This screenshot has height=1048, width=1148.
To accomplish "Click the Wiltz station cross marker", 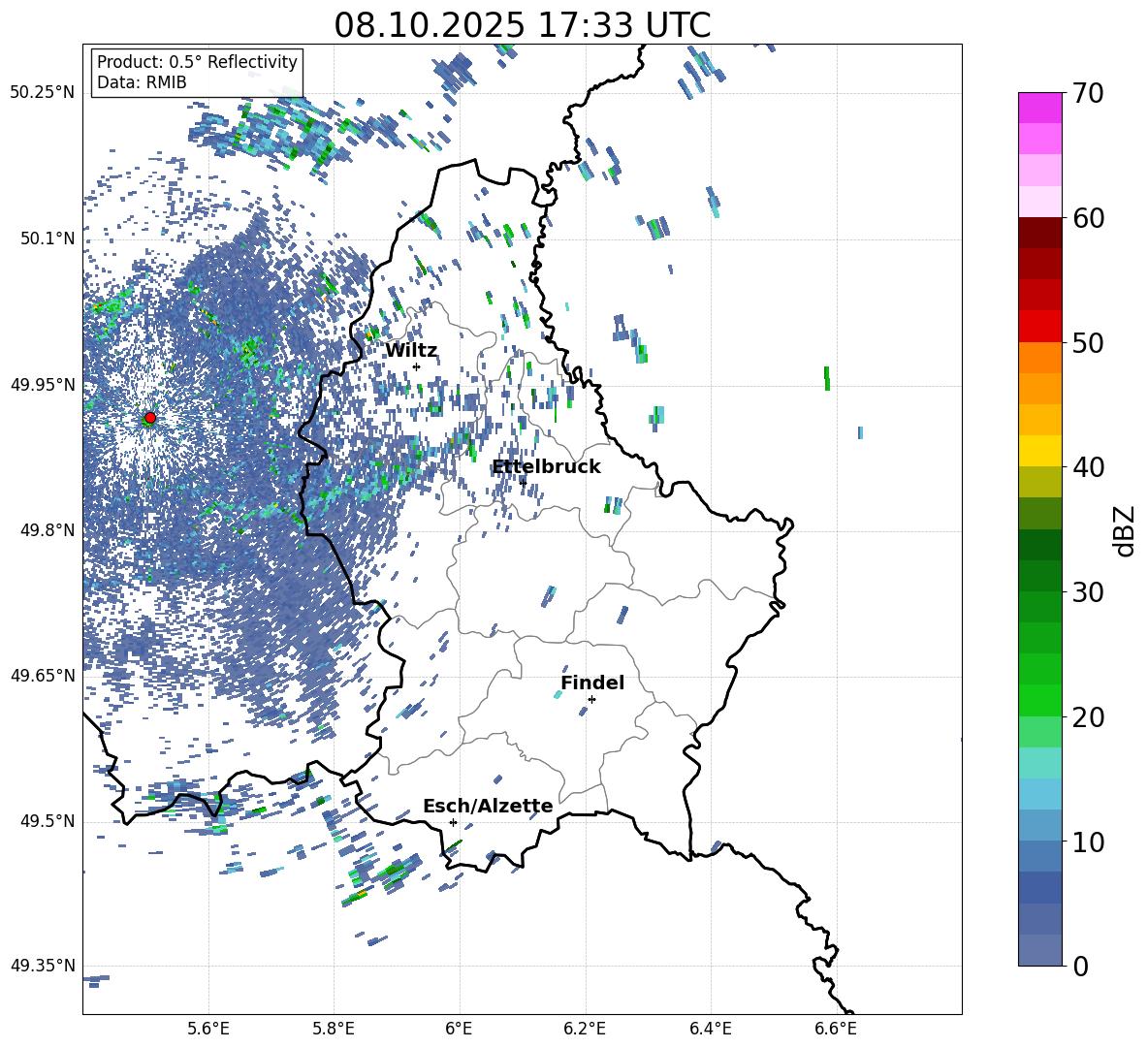I will (417, 366).
